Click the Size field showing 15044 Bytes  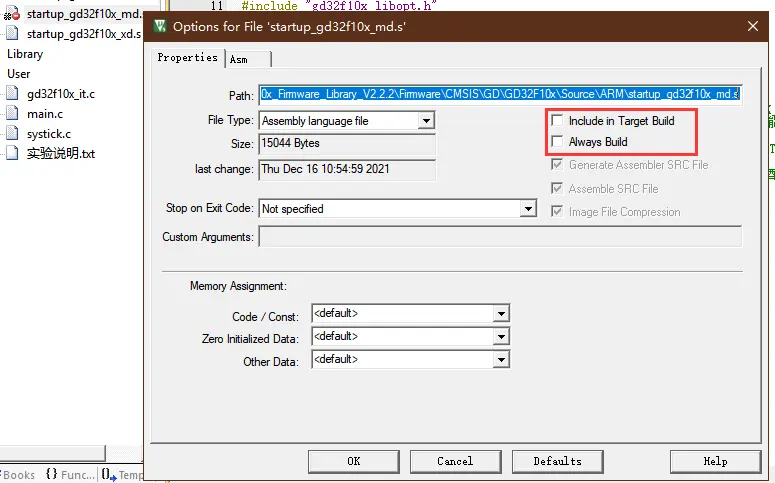[347, 143]
